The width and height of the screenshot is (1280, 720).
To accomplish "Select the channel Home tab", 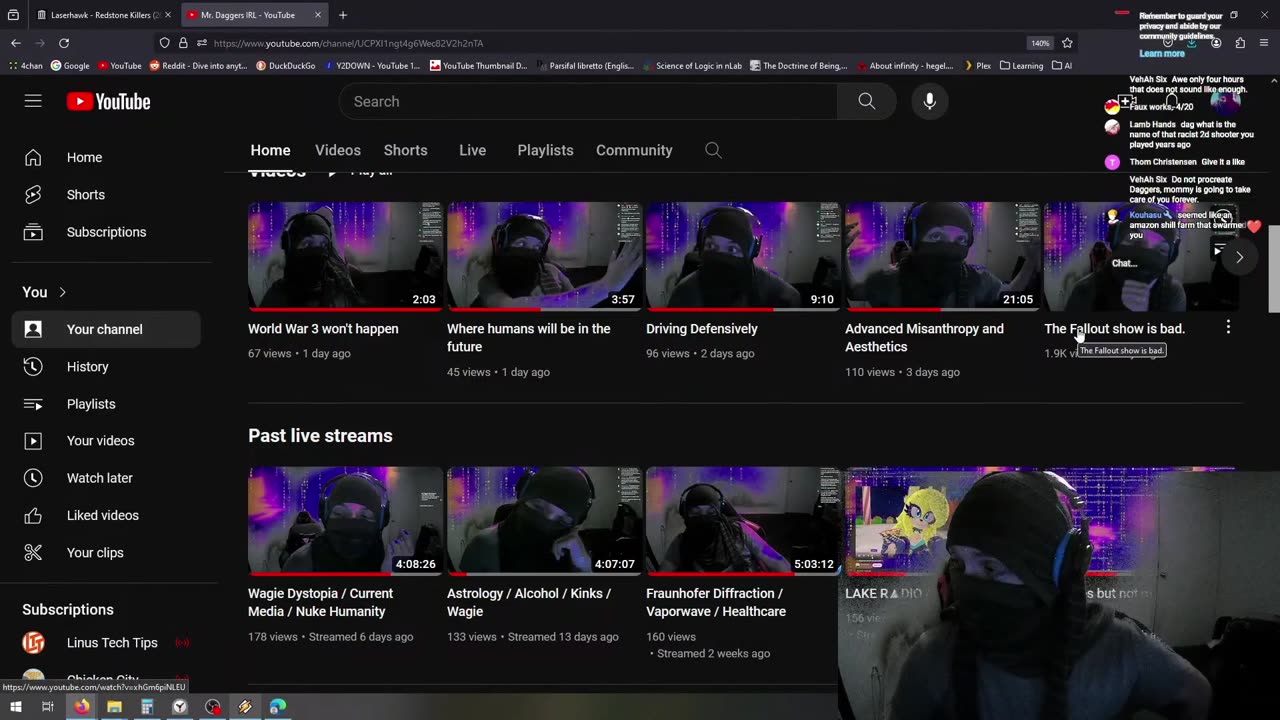I will click(270, 150).
